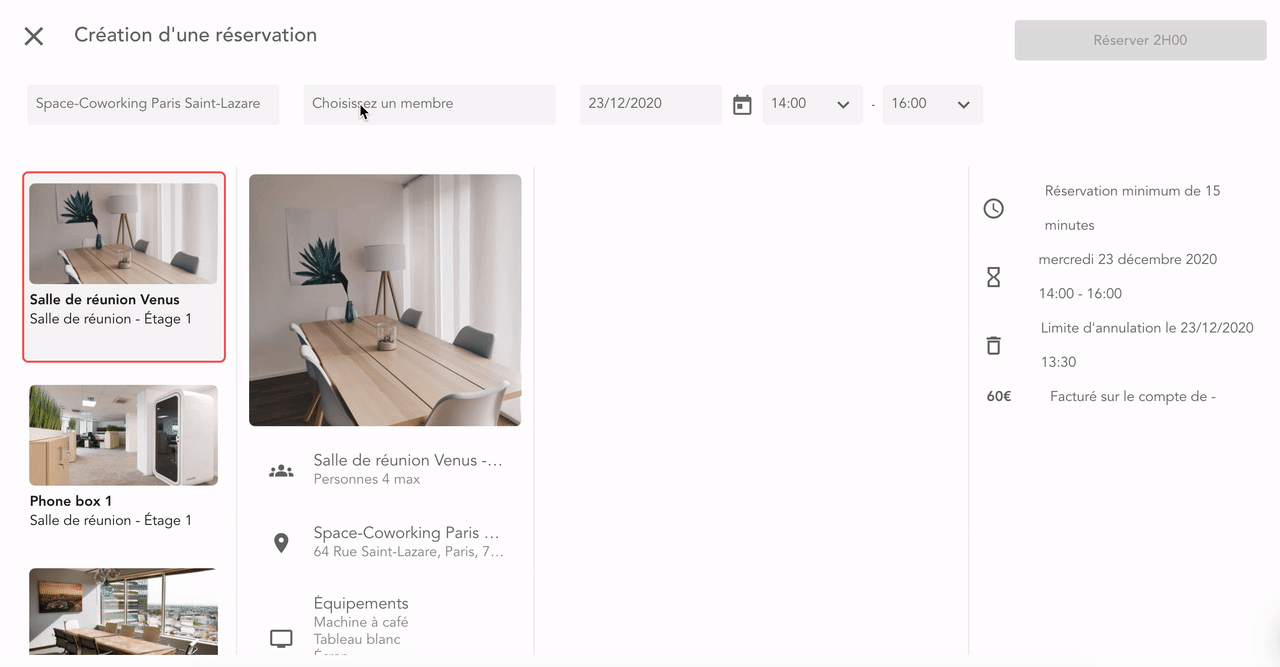Click the Choisissez un membre field

pyautogui.click(x=429, y=104)
